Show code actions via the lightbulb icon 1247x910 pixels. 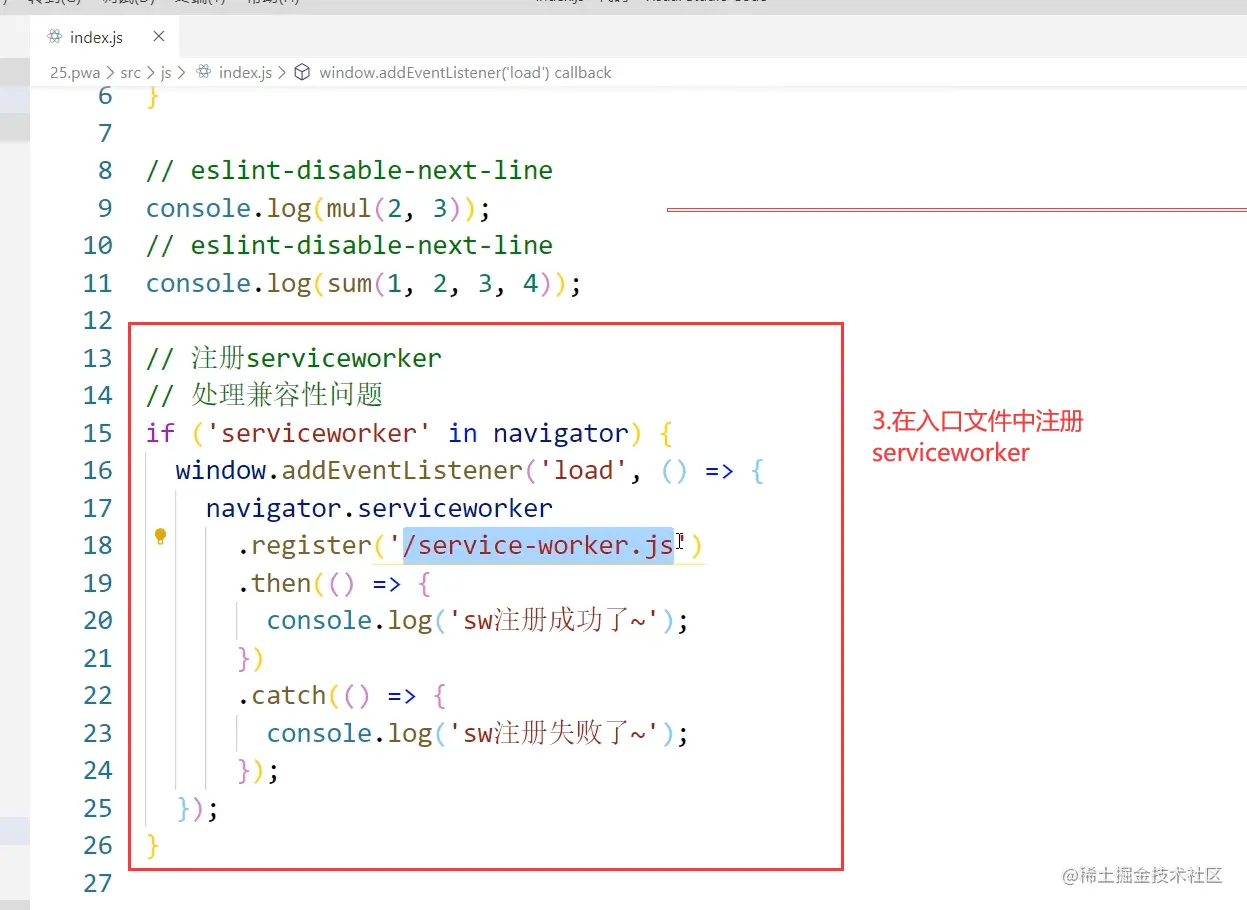[x=160, y=537]
